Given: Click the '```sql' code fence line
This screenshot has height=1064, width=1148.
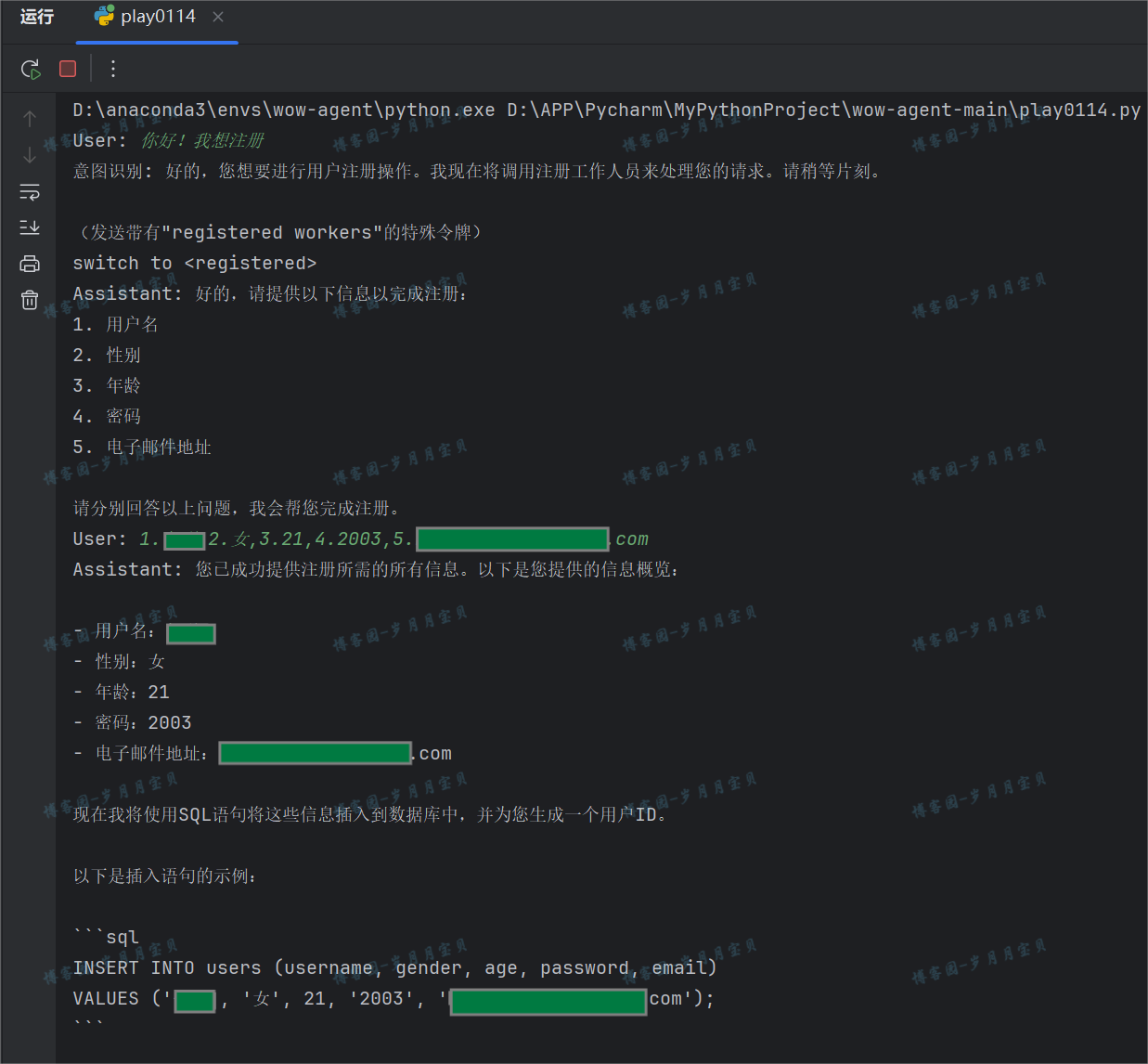Looking at the screenshot, I should tap(106, 937).
